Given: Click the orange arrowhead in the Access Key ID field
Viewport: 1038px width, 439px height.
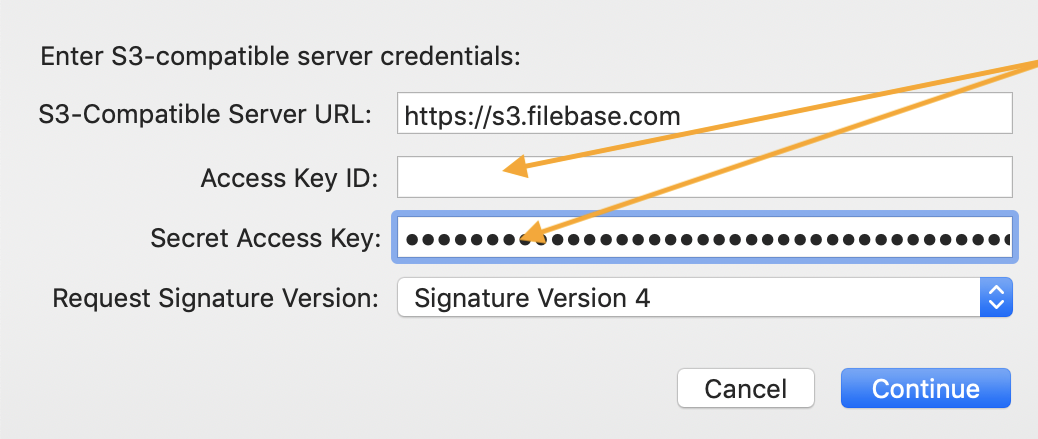Looking at the screenshot, I should 517,168.
